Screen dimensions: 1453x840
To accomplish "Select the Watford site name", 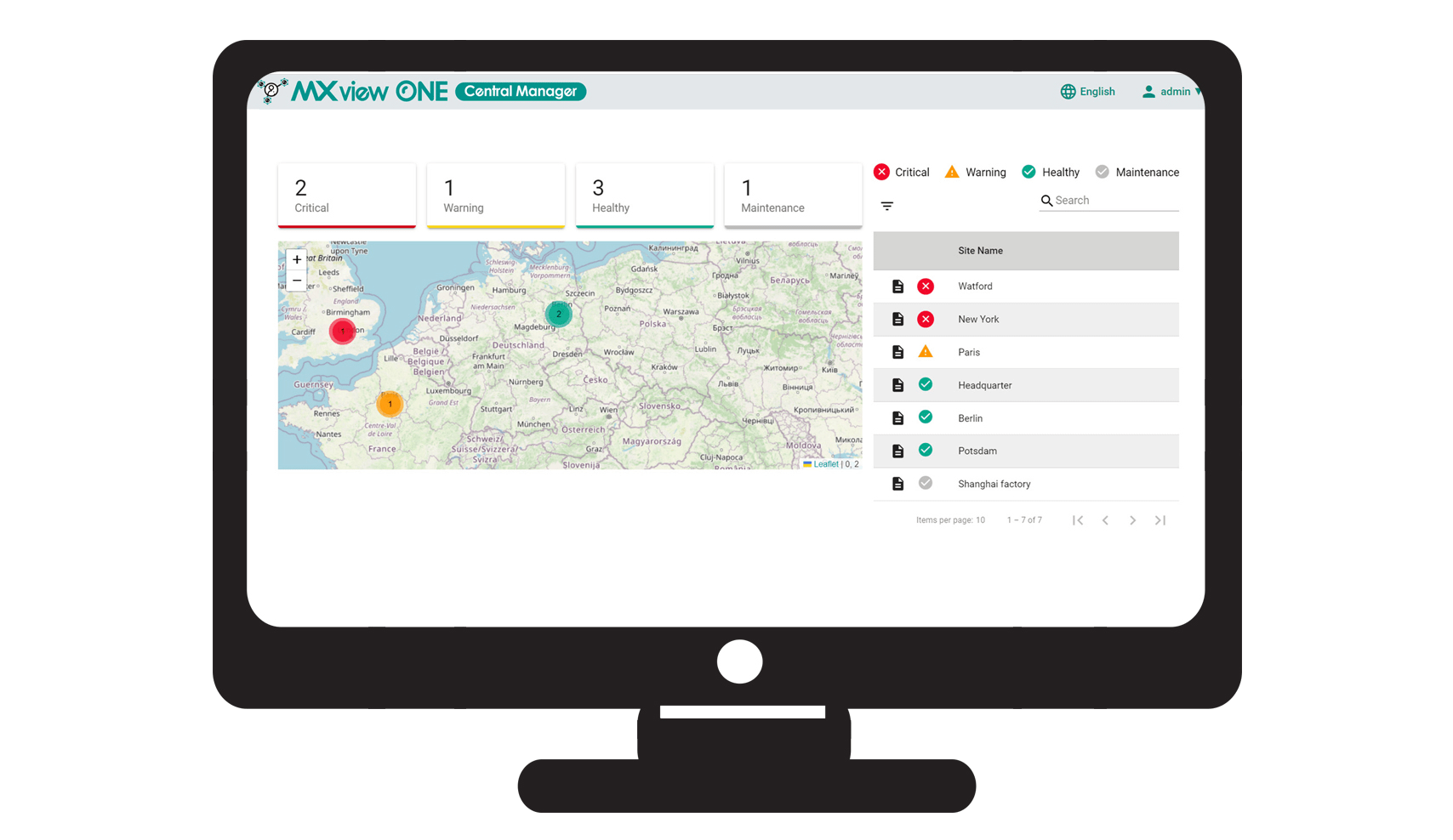I will click(x=975, y=287).
